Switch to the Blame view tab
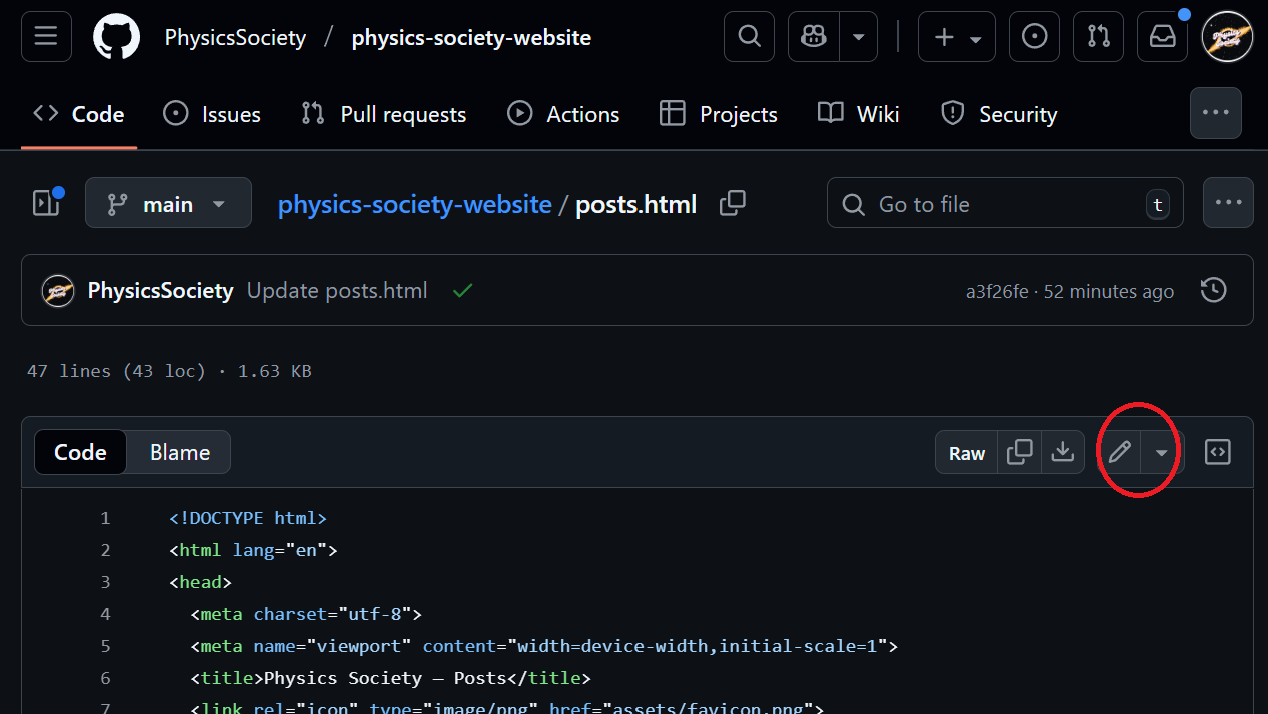This screenshot has width=1268, height=714. pos(179,452)
